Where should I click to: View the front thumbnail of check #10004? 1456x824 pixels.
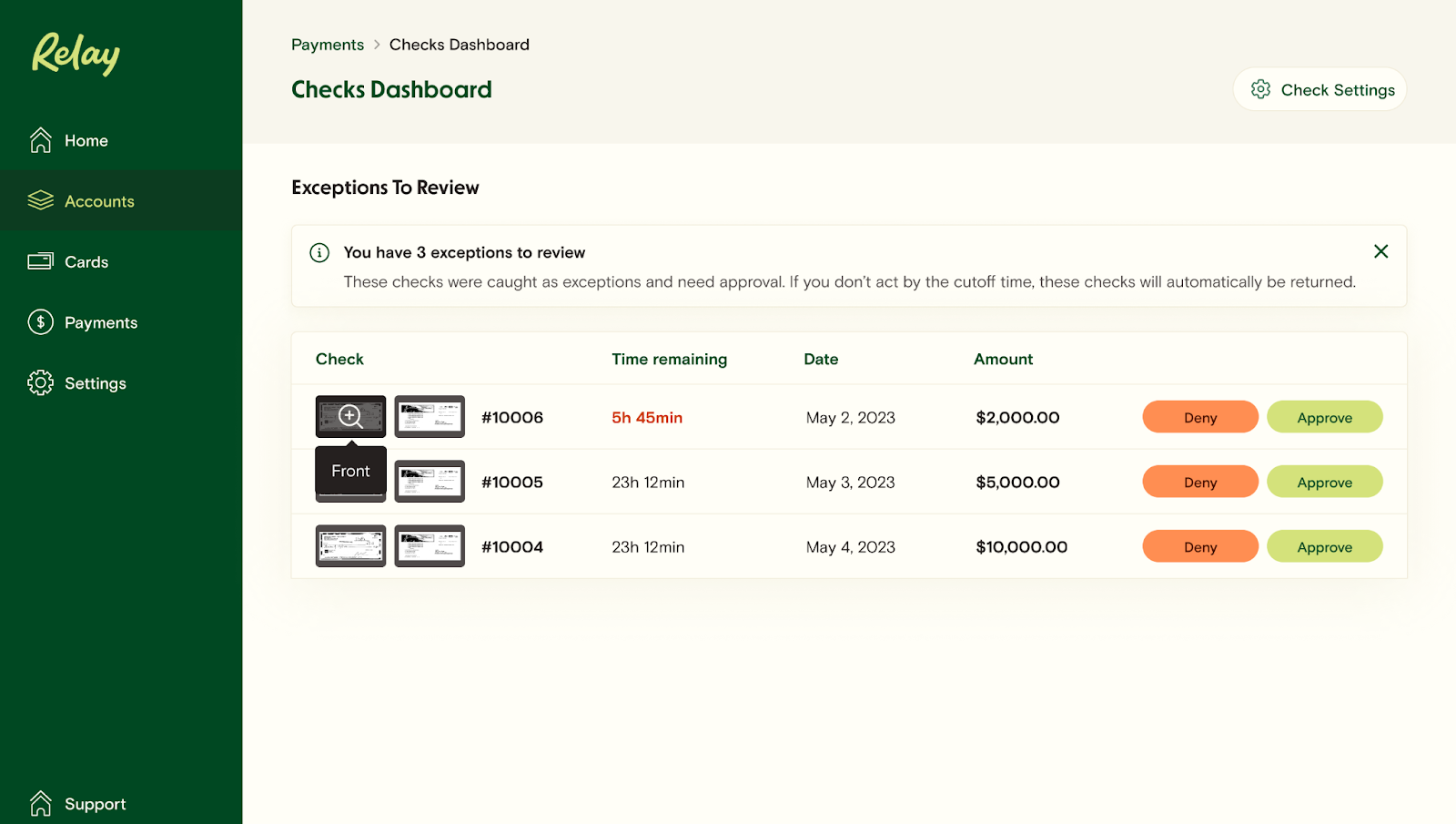[x=350, y=546]
